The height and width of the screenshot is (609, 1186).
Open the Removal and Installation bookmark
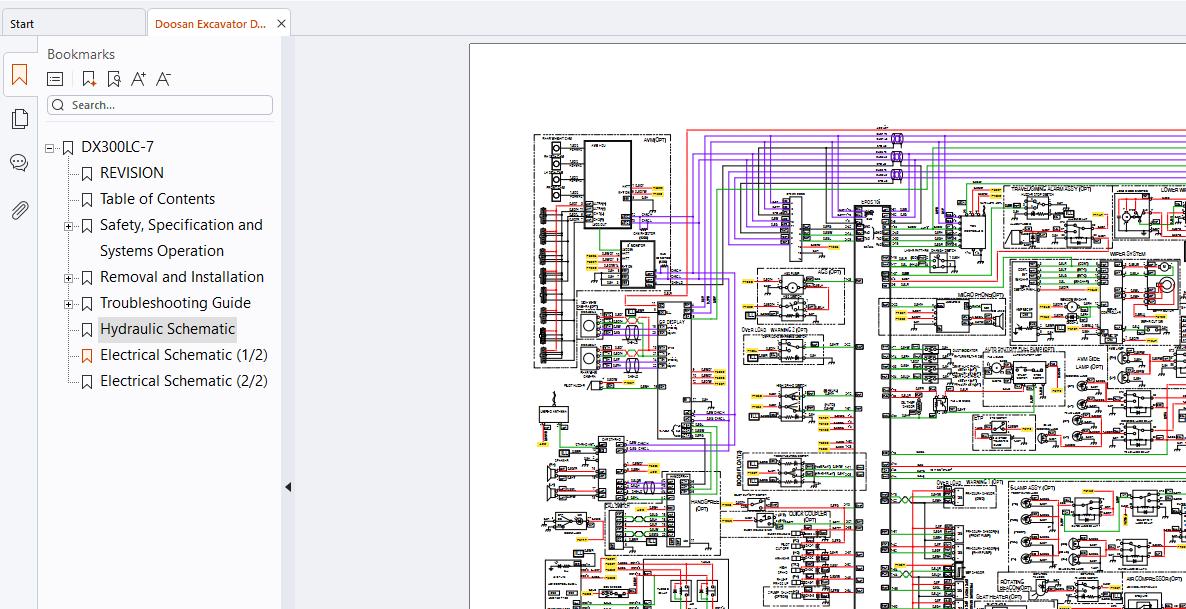point(182,277)
